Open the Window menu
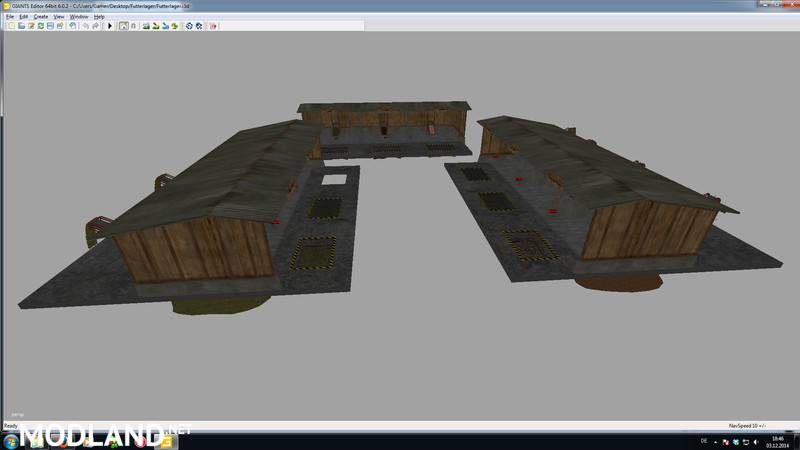 click(79, 17)
